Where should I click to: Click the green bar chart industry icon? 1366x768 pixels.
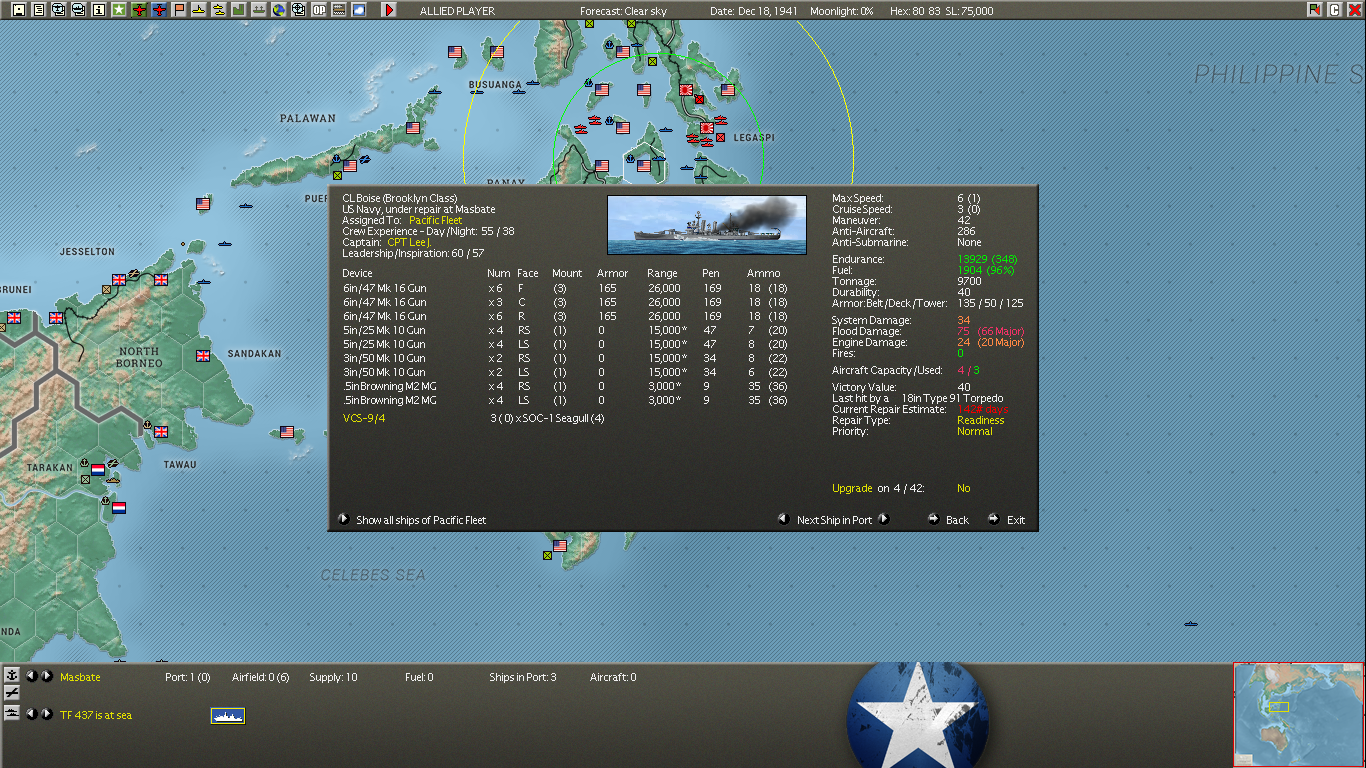pyautogui.click(x=239, y=10)
